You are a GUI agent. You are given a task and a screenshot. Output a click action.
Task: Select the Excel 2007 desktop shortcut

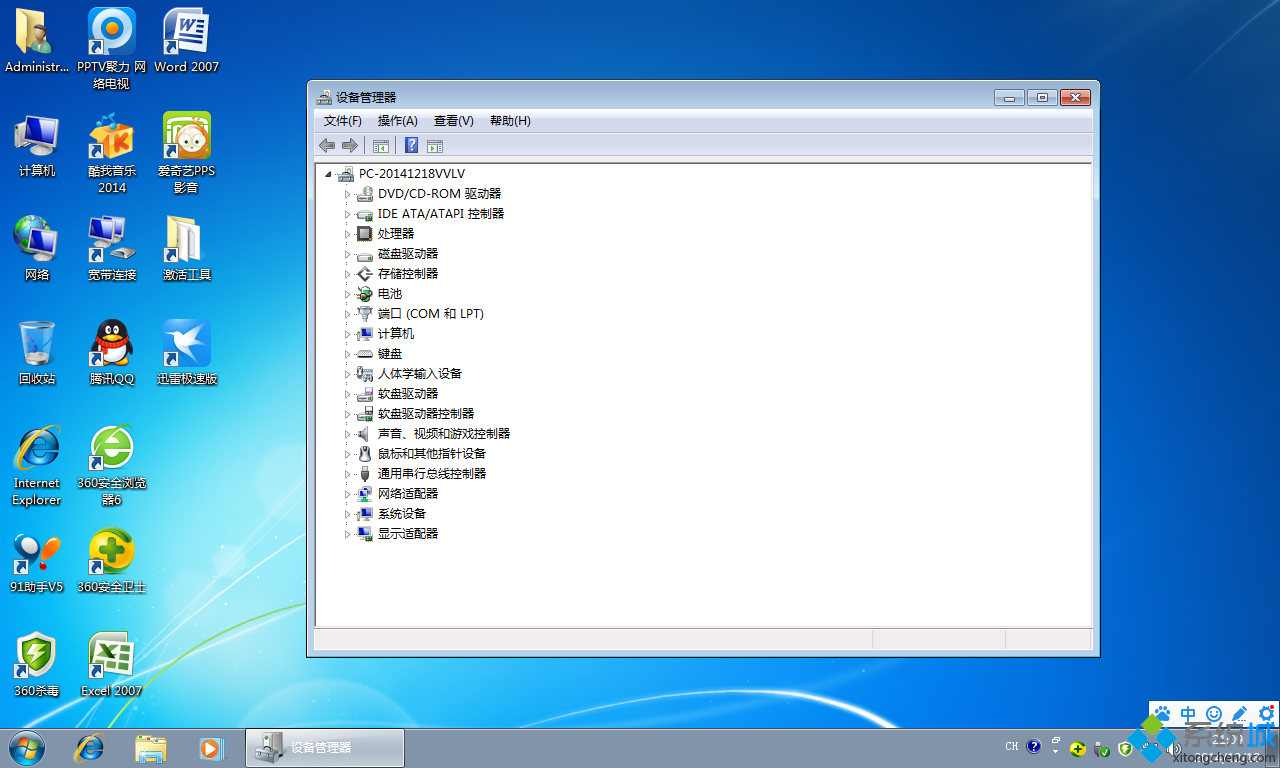coord(111,664)
